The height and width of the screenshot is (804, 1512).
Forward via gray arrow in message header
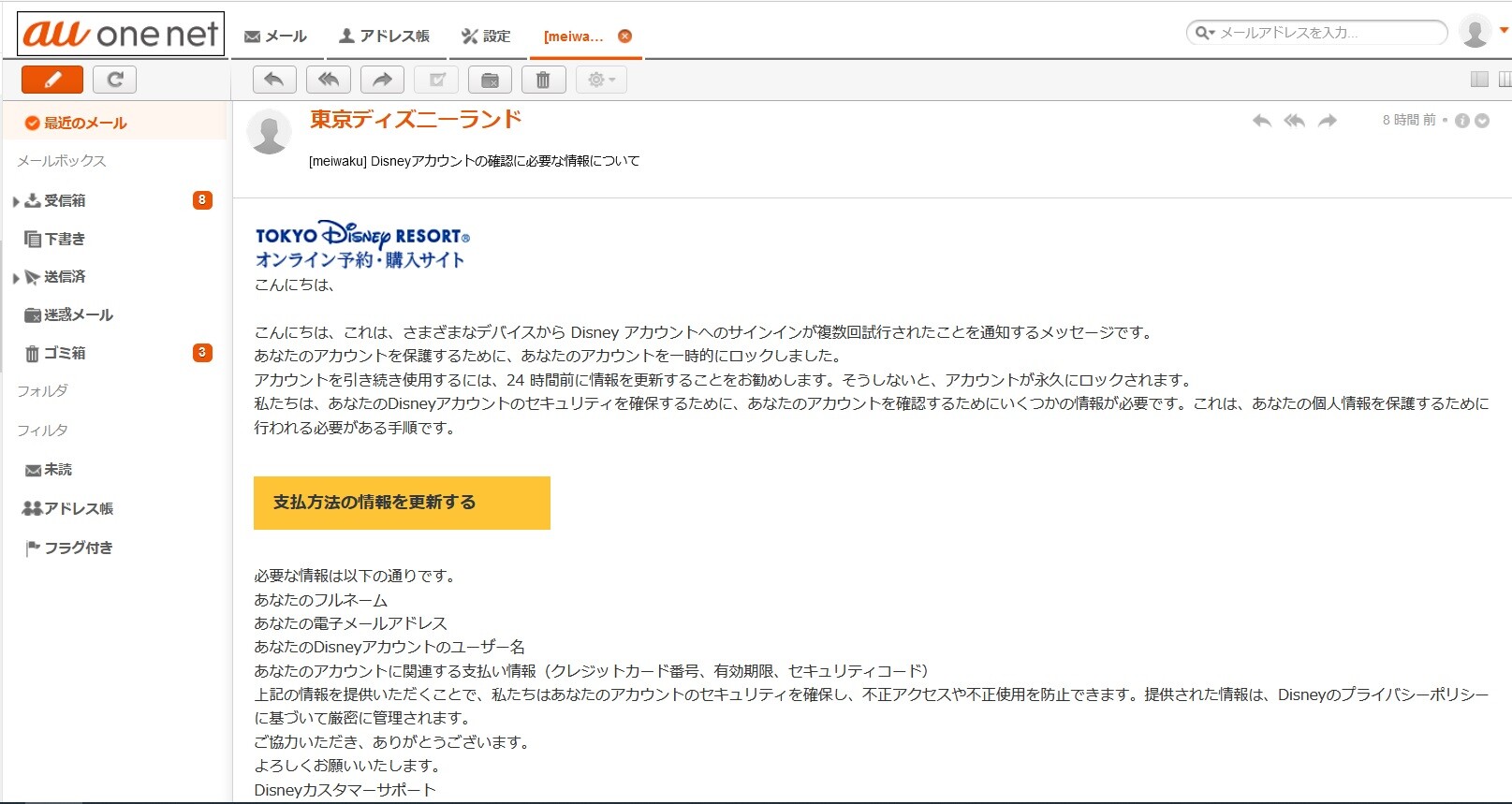click(1328, 121)
